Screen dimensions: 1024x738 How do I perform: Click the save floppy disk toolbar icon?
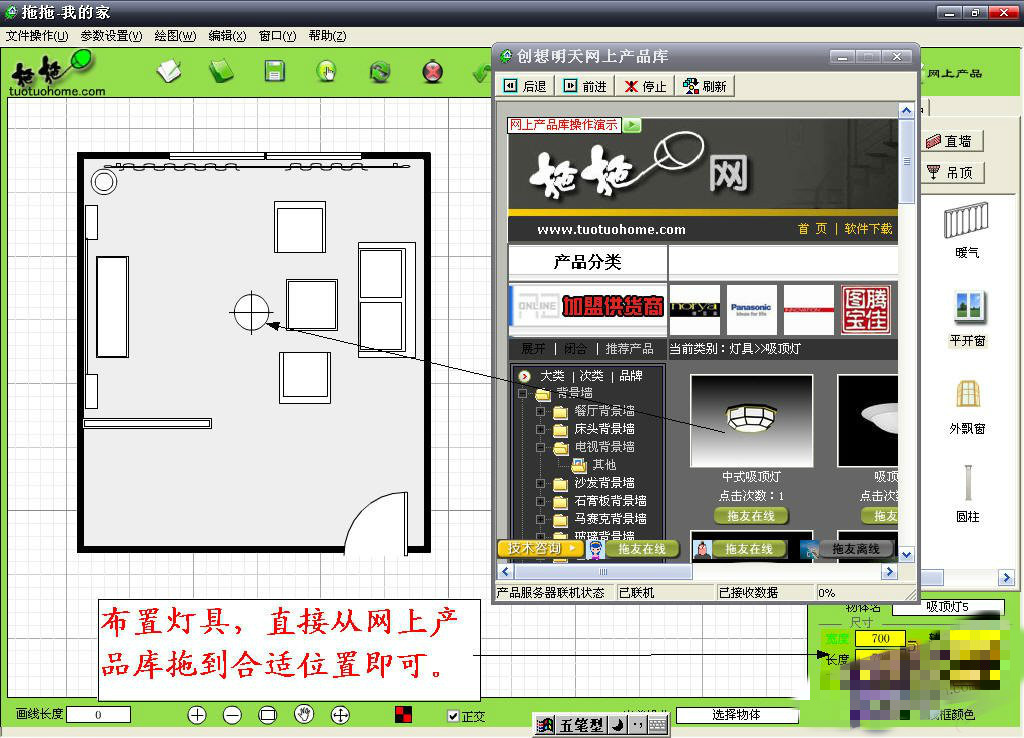pos(274,71)
